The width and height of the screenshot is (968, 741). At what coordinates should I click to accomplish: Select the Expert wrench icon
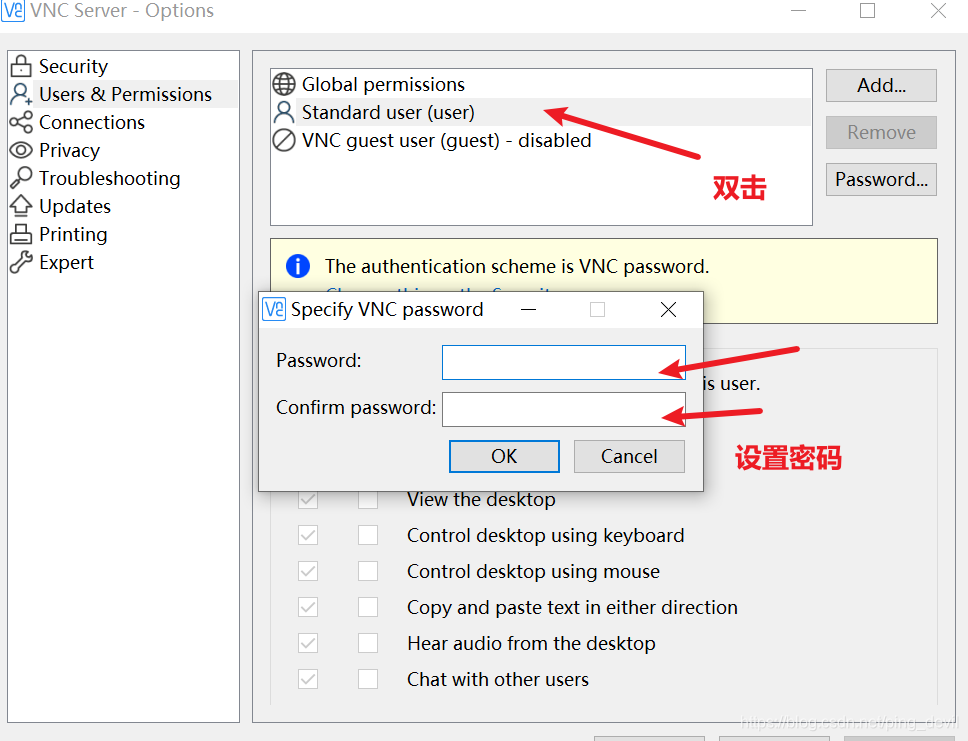pyautogui.click(x=21, y=262)
